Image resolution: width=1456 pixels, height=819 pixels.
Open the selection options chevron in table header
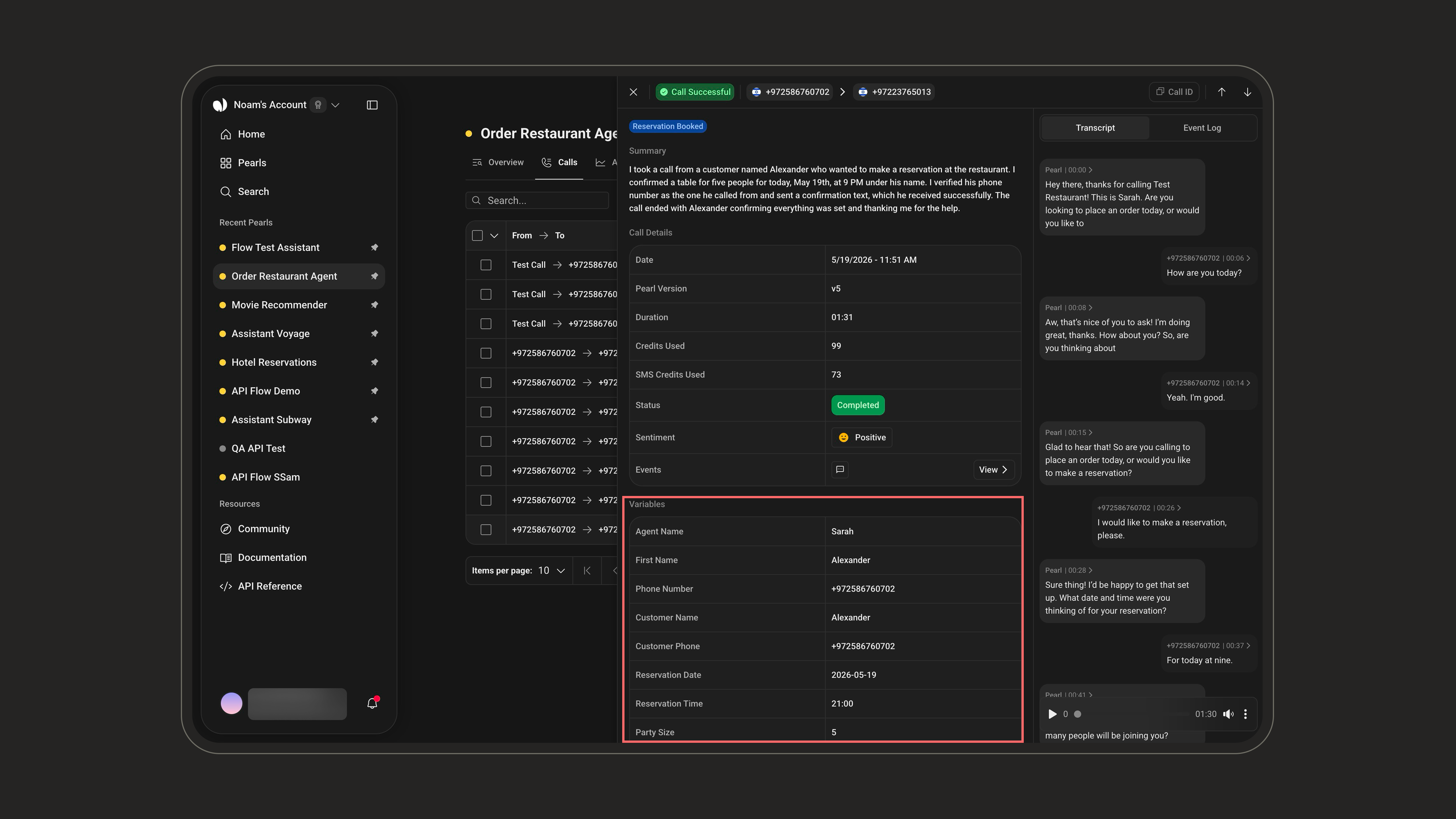[494, 236]
